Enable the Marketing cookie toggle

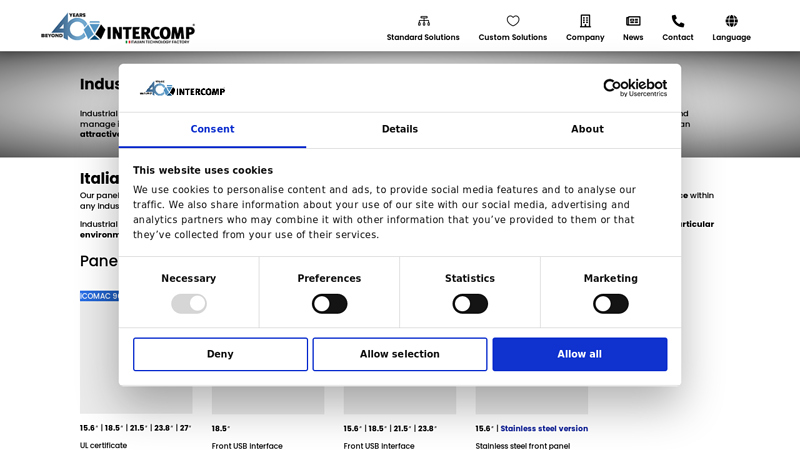[x=610, y=304]
